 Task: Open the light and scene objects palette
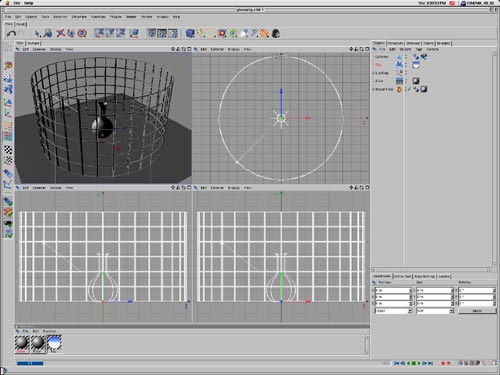point(244,33)
